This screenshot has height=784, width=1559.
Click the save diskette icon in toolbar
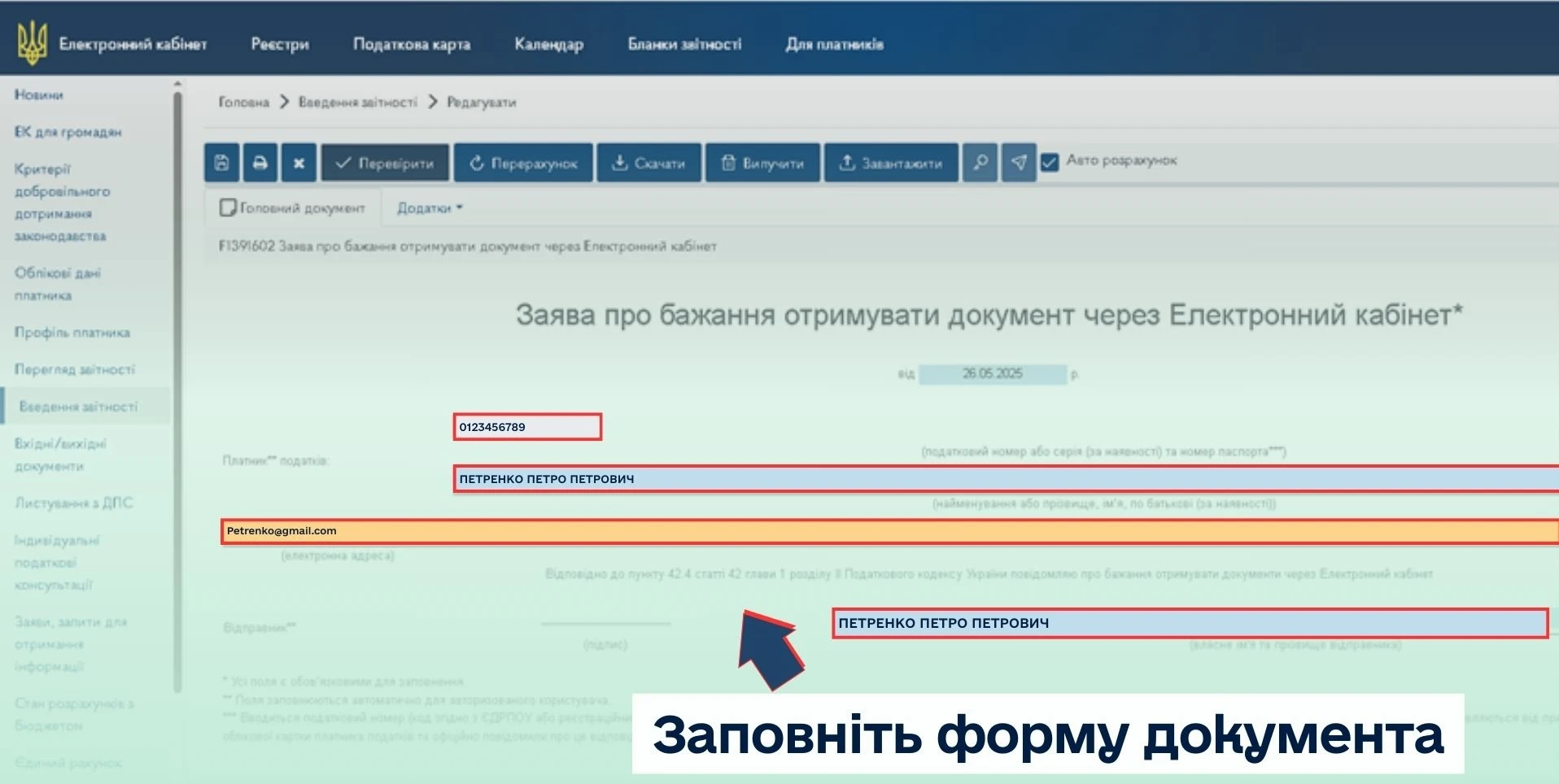221,163
